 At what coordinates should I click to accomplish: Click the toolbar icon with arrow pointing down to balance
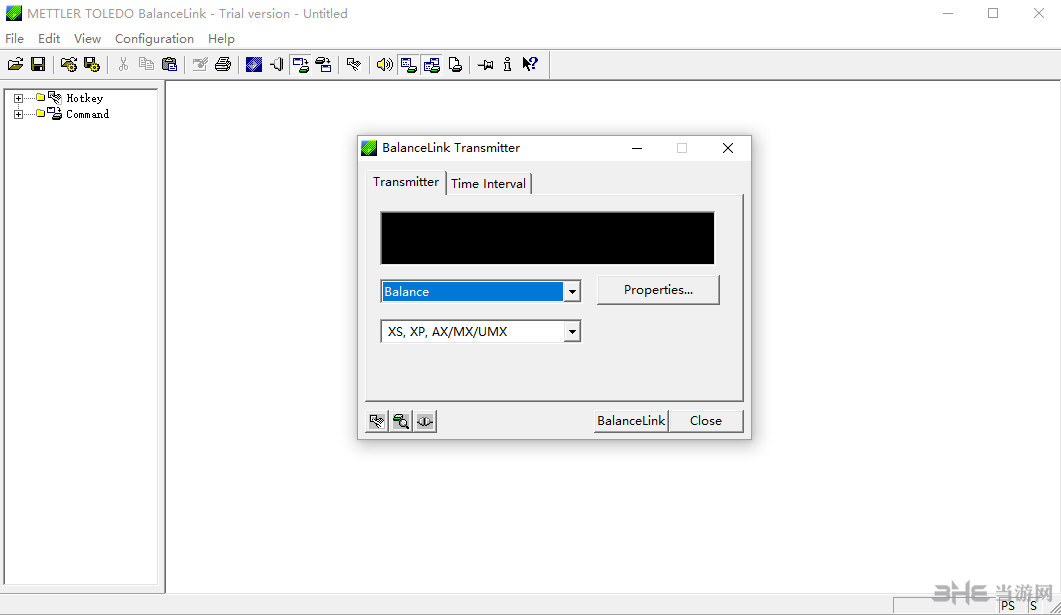click(x=300, y=64)
